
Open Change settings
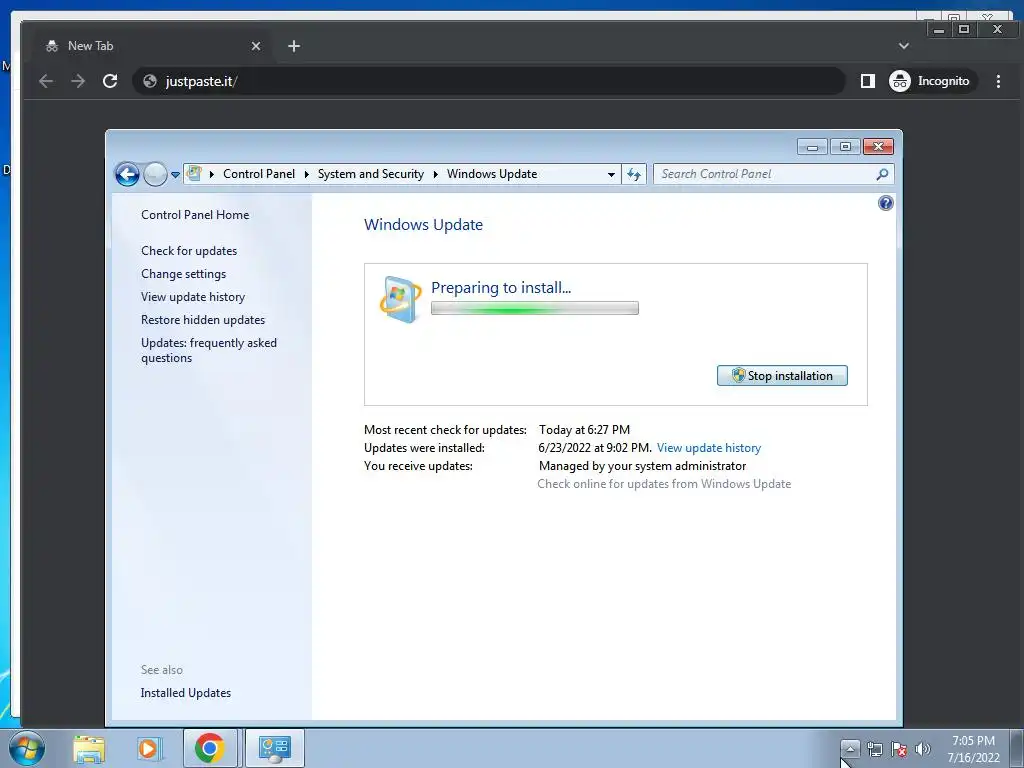tap(184, 274)
